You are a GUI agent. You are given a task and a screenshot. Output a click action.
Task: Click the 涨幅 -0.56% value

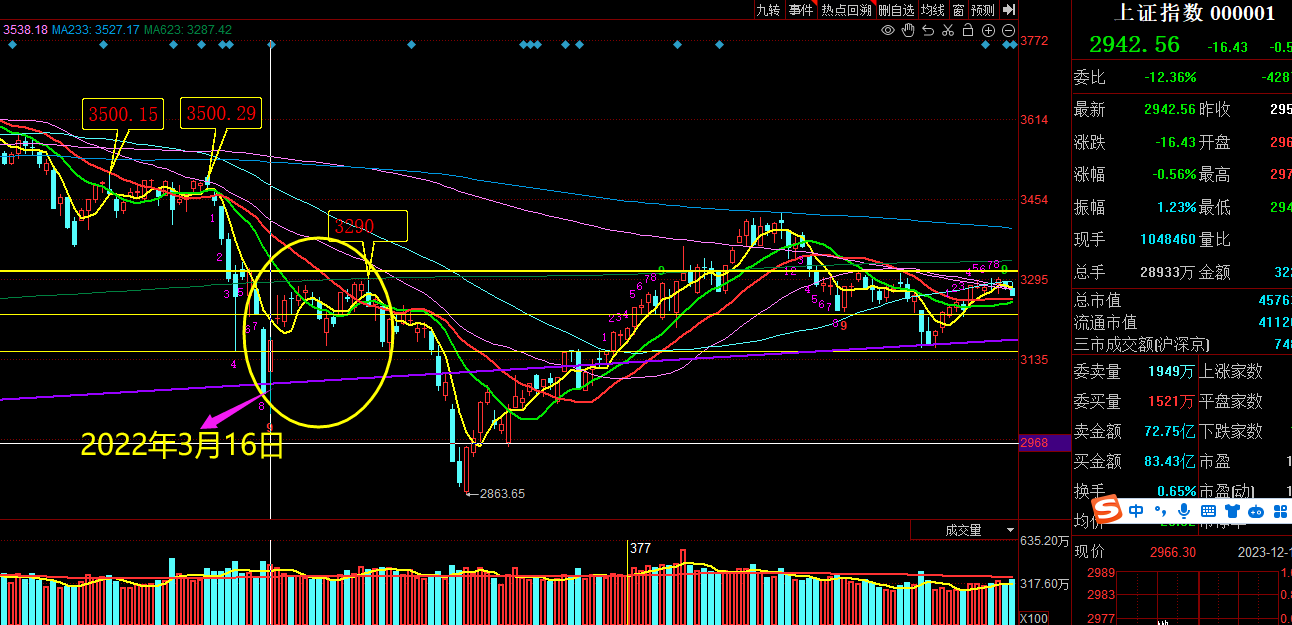click(x=1173, y=174)
